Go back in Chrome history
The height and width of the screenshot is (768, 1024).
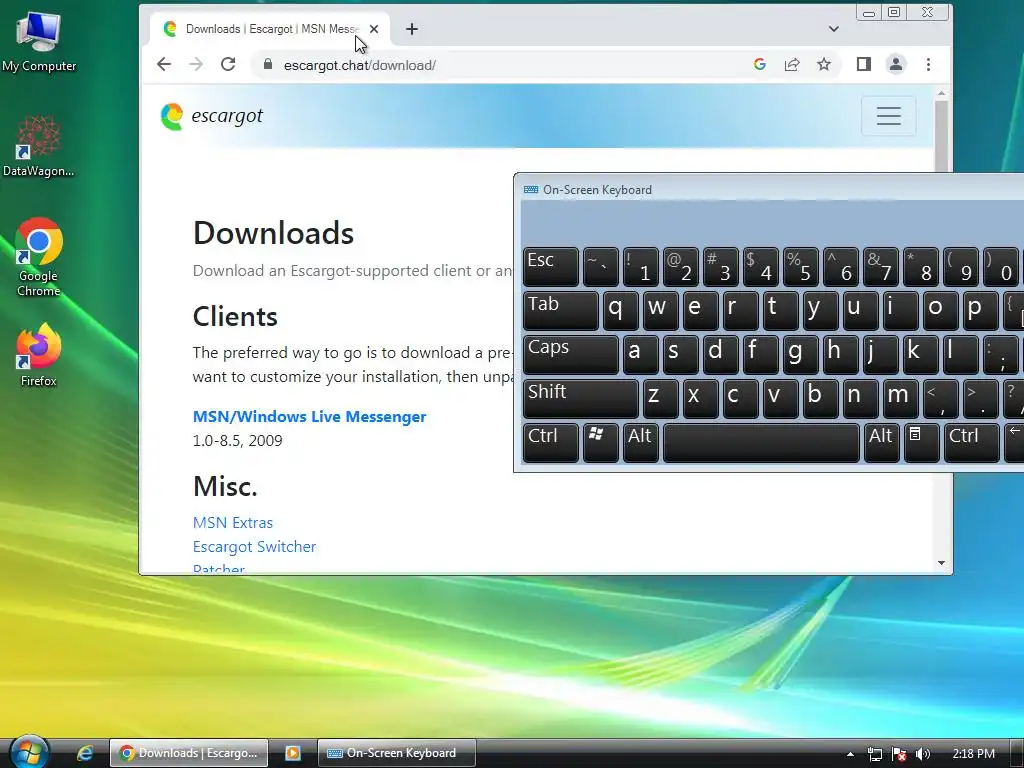(164, 64)
